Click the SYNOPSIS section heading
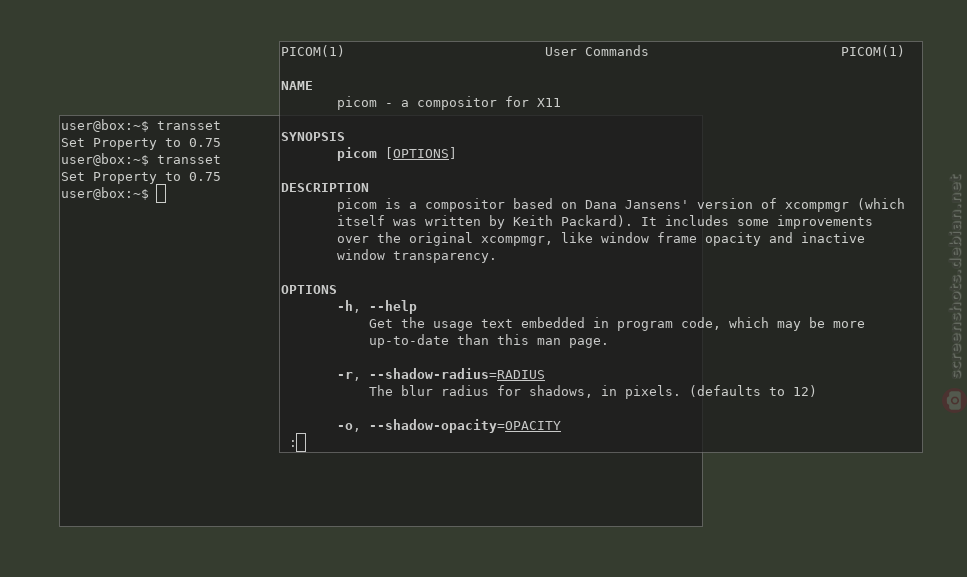Image resolution: width=967 pixels, height=577 pixels. tap(313, 137)
